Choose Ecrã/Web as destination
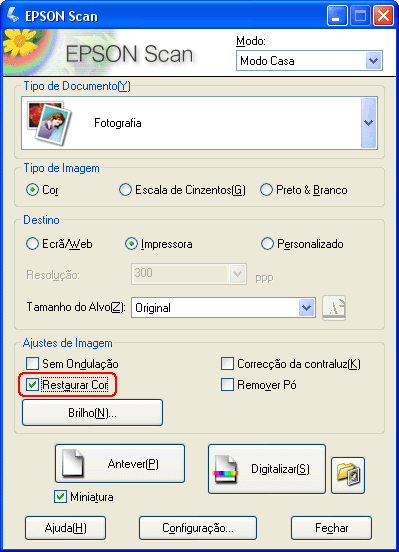Image resolution: width=399 pixels, height=552 pixels. pos(32,244)
